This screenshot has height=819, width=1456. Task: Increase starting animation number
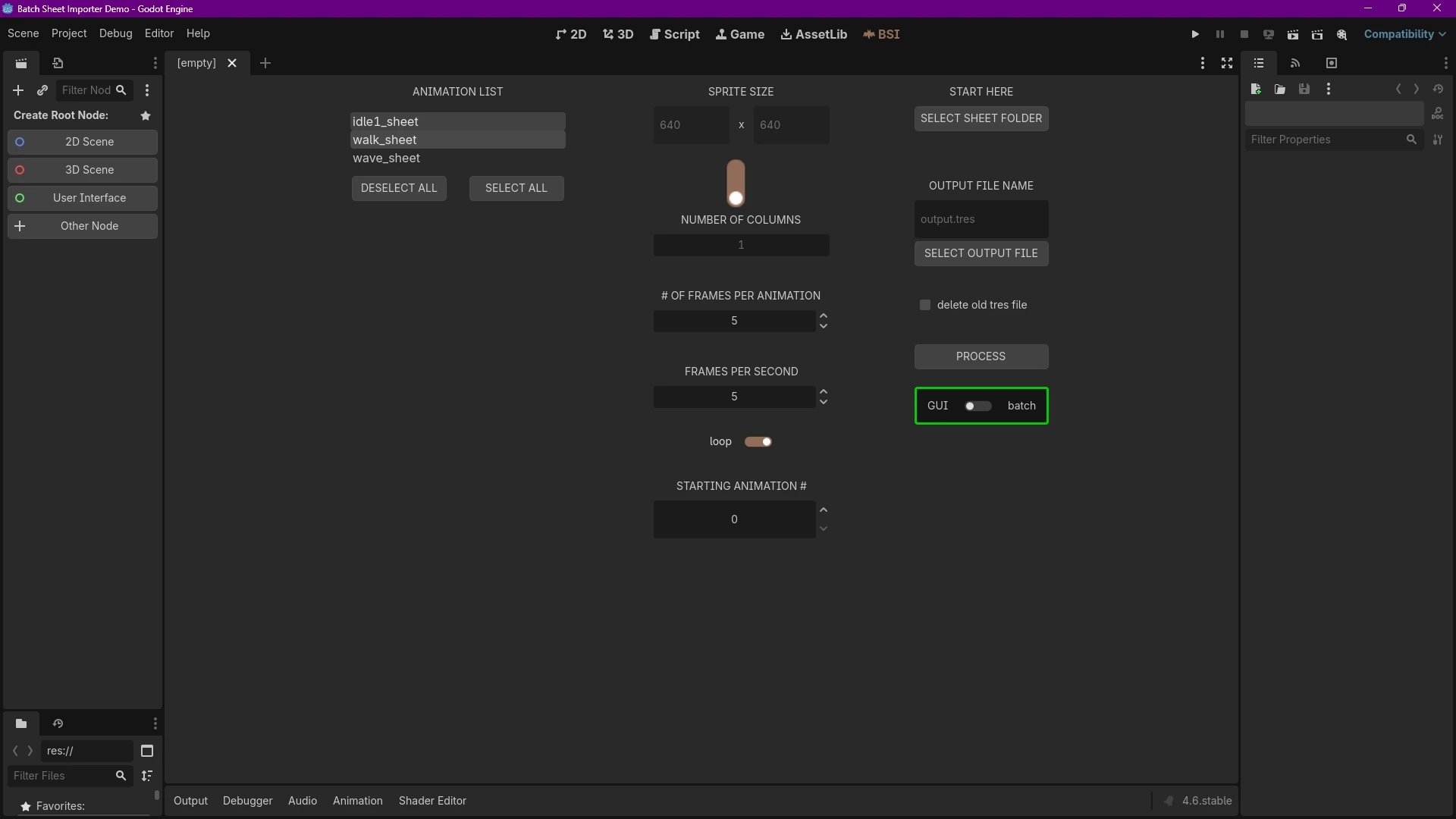[824, 510]
